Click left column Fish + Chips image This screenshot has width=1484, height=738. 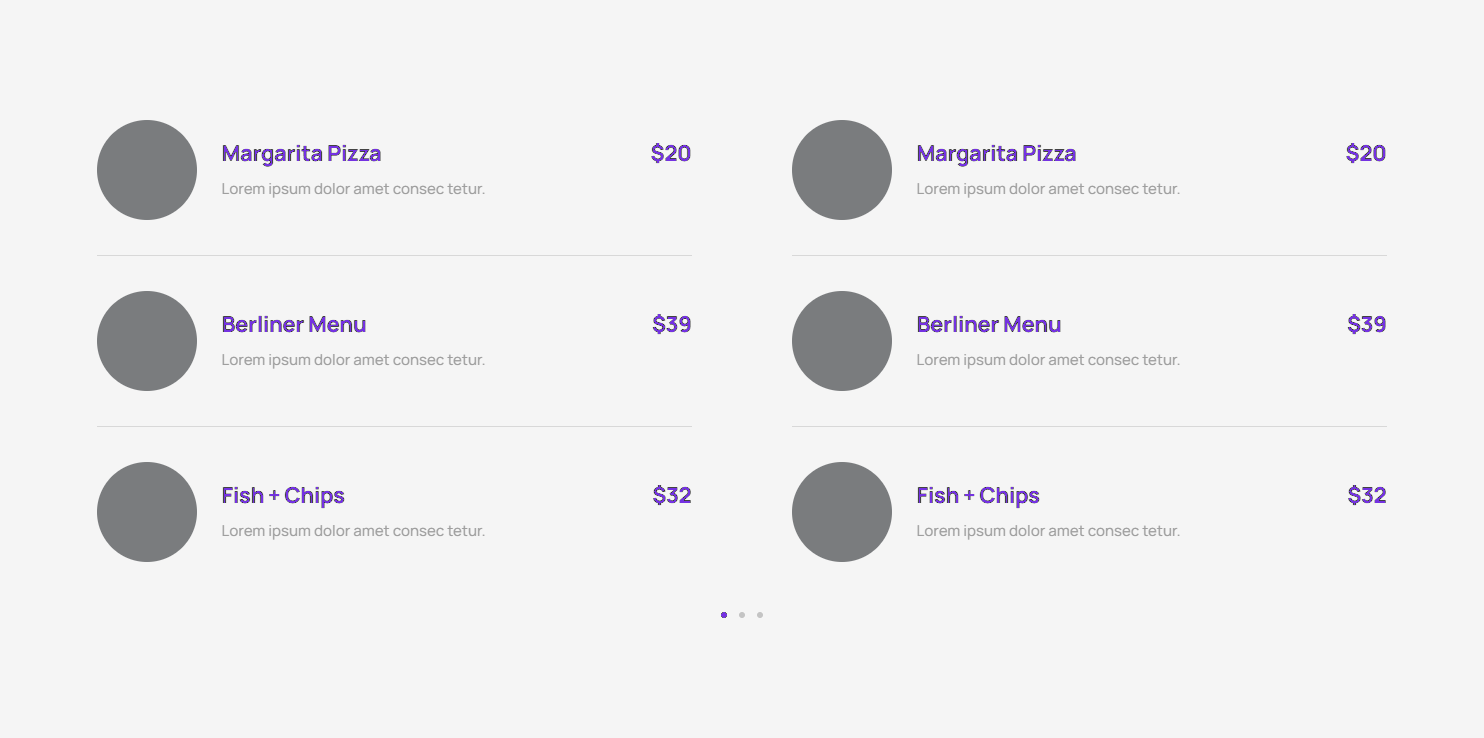[x=147, y=512]
